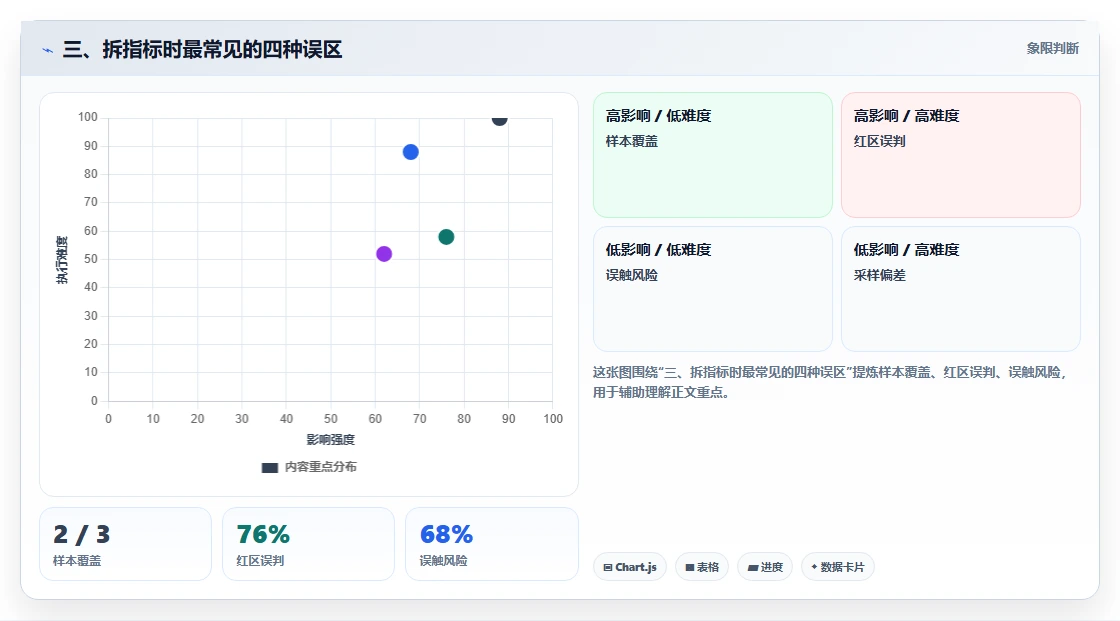Click the 影响强度 x-axis title

click(x=331, y=440)
